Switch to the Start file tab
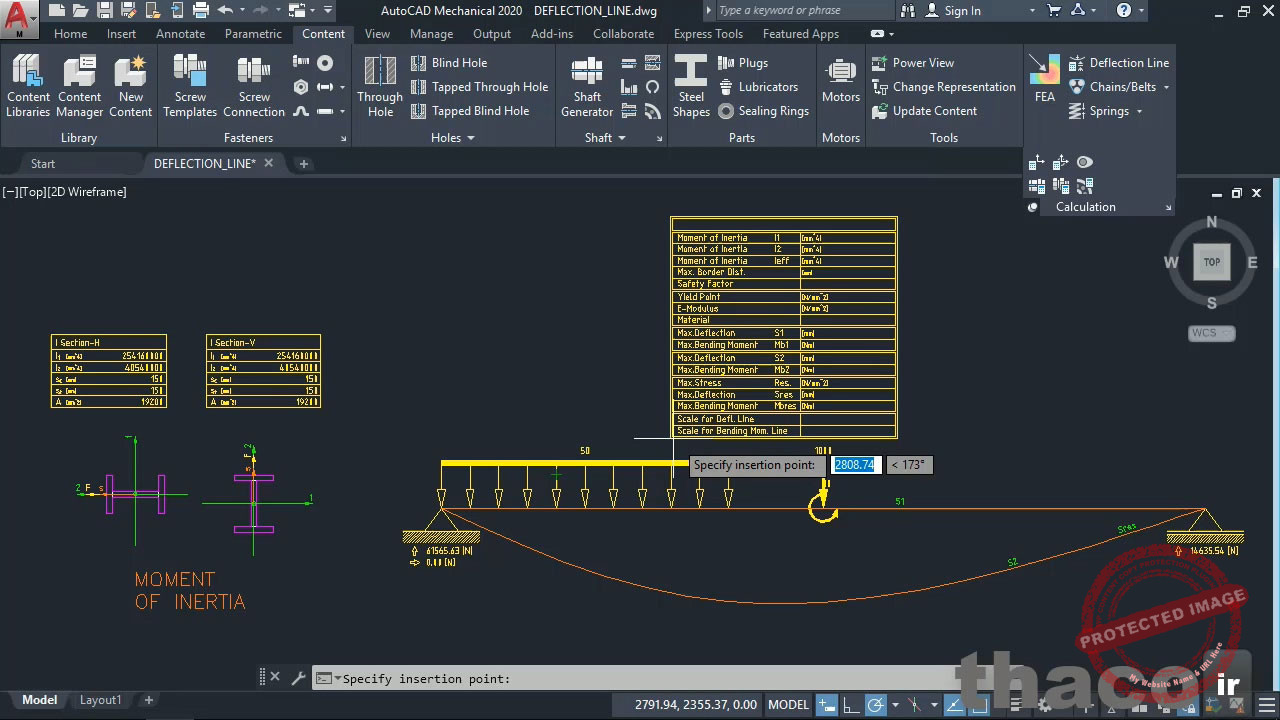Viewport: 1280px width, 720px height. point(43,163)
